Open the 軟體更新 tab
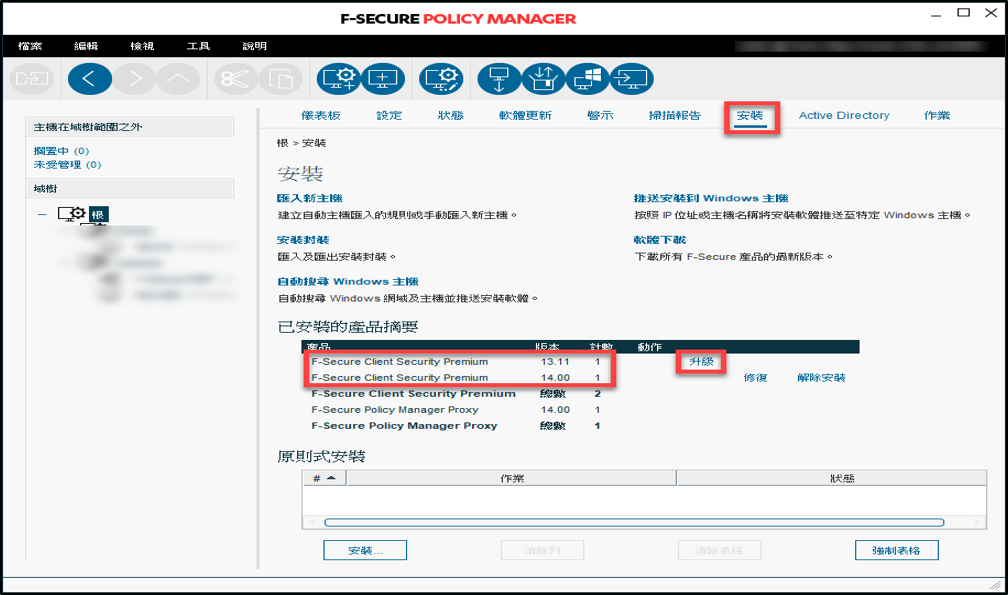Viewport: 1008px width, 595px height. (x=525, y=116)
